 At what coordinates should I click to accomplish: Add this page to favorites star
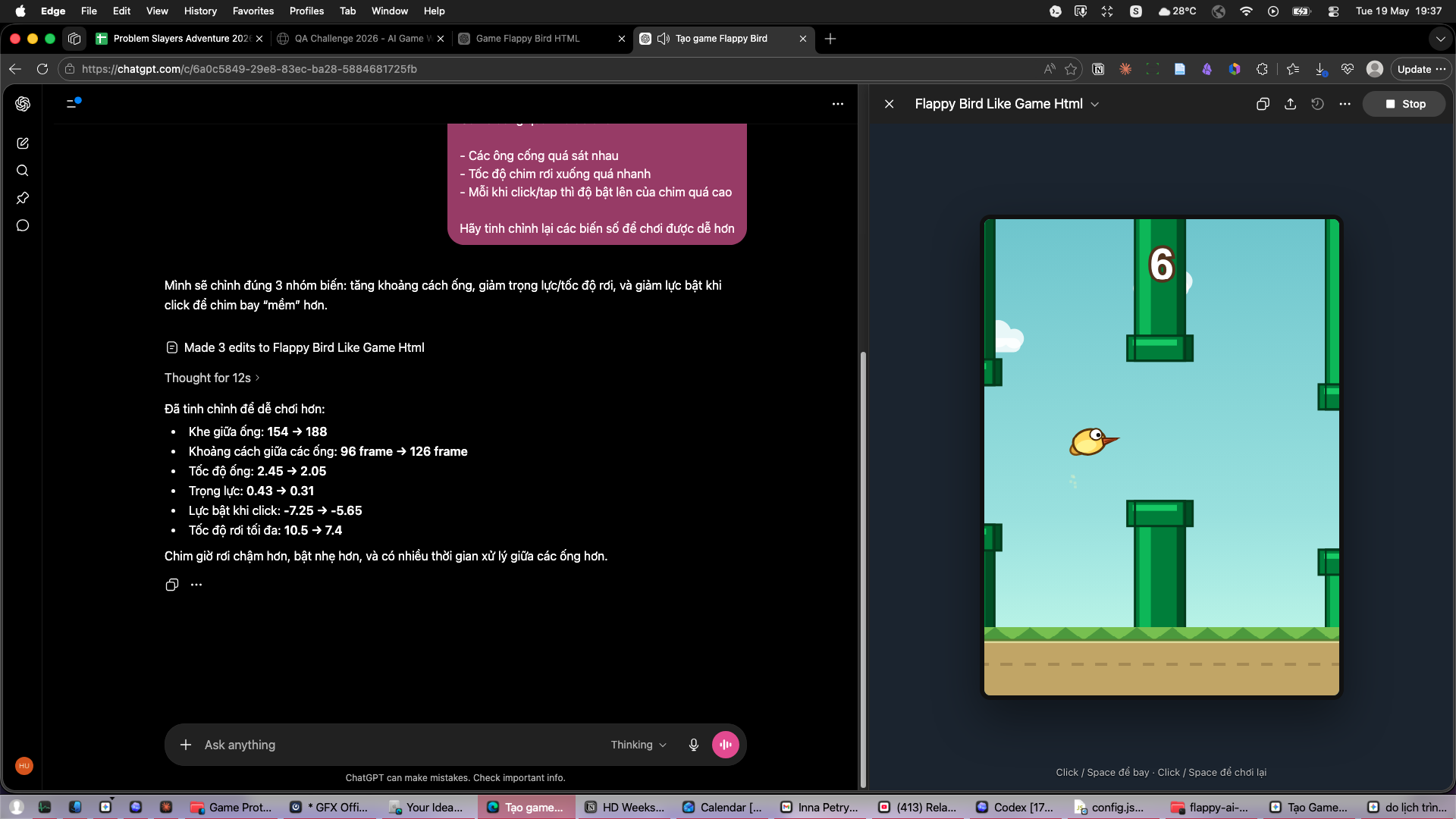click(x=1071, y=69)
